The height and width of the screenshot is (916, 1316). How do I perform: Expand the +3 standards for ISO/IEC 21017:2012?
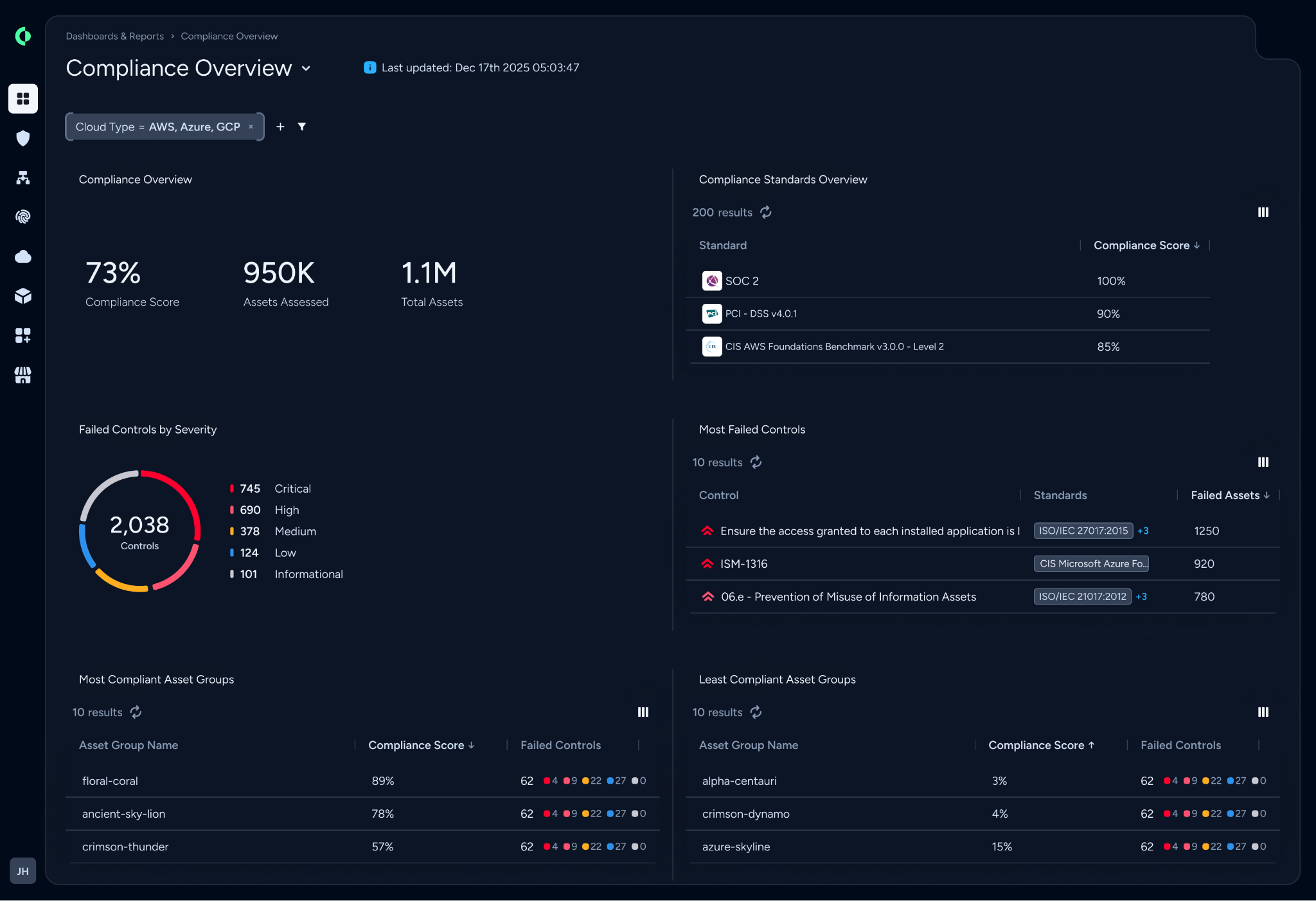pyautogui.click(x=1141, y=596)
